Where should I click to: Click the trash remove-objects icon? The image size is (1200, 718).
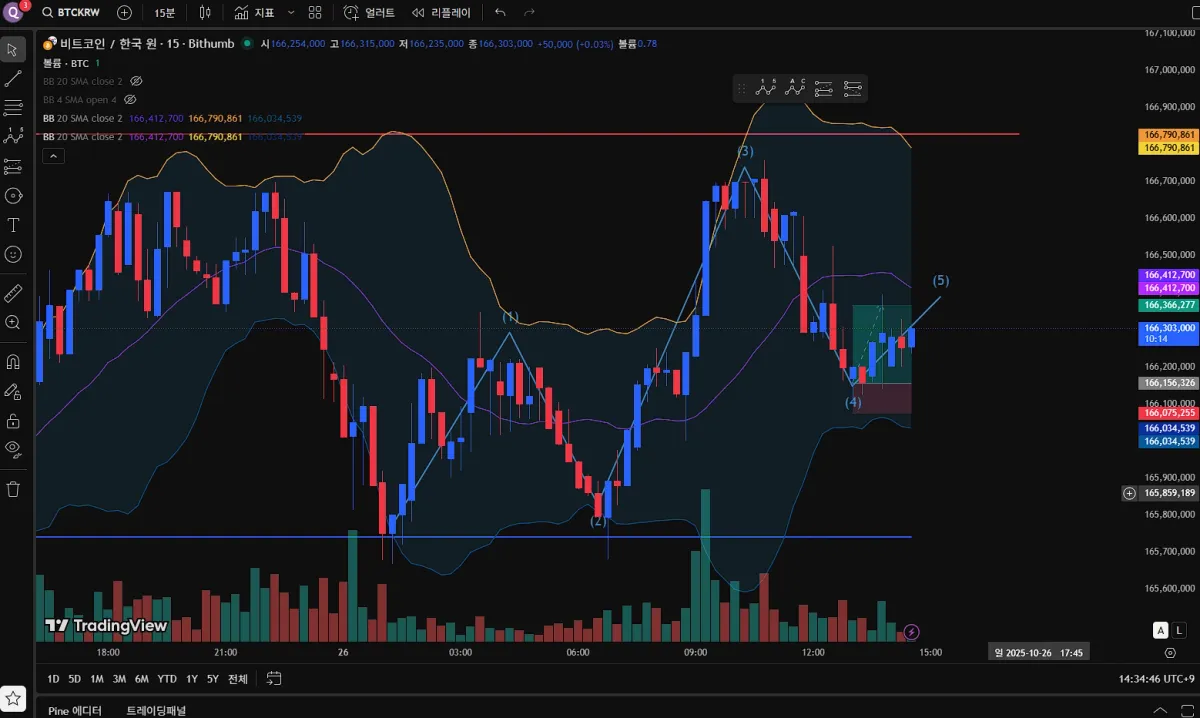[x=14, y=489]
